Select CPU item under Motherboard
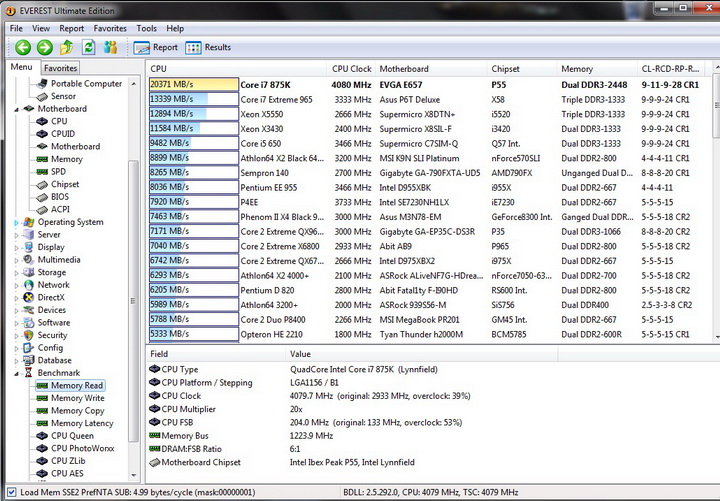This screenshot has width=720, height=501. pos(59,121)
